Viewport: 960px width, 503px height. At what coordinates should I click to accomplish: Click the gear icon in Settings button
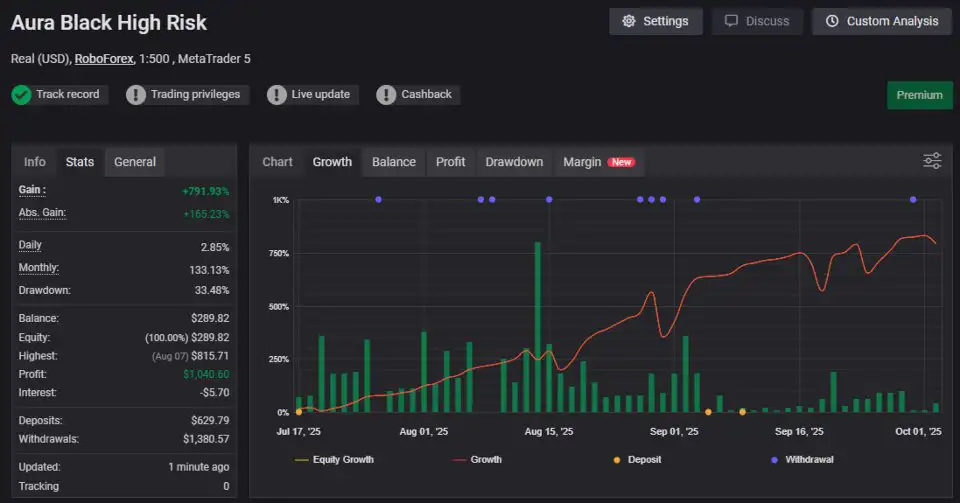click(x=629, y=21)
